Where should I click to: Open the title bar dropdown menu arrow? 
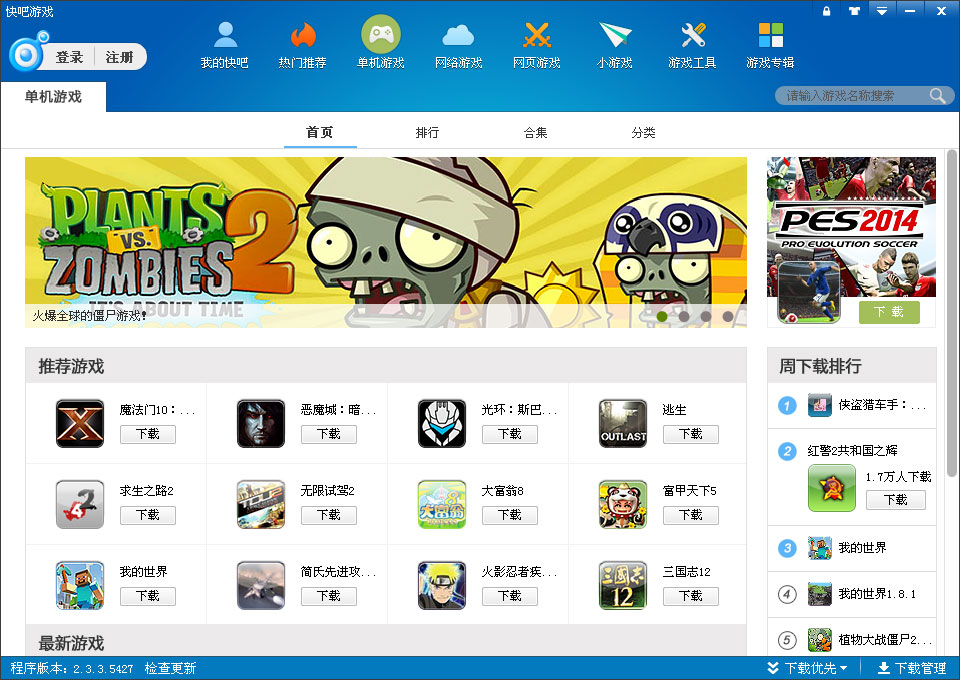882,10
